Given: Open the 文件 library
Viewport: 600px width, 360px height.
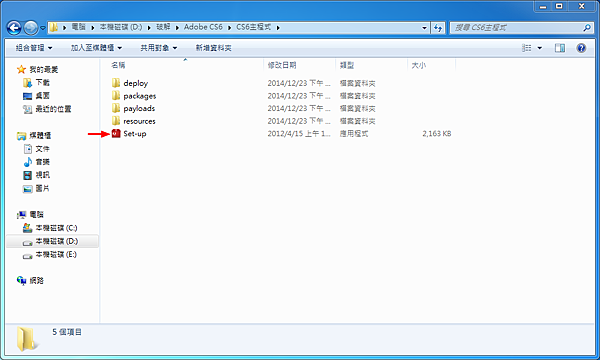Looking at the screenshot, I should coord(42,148).
